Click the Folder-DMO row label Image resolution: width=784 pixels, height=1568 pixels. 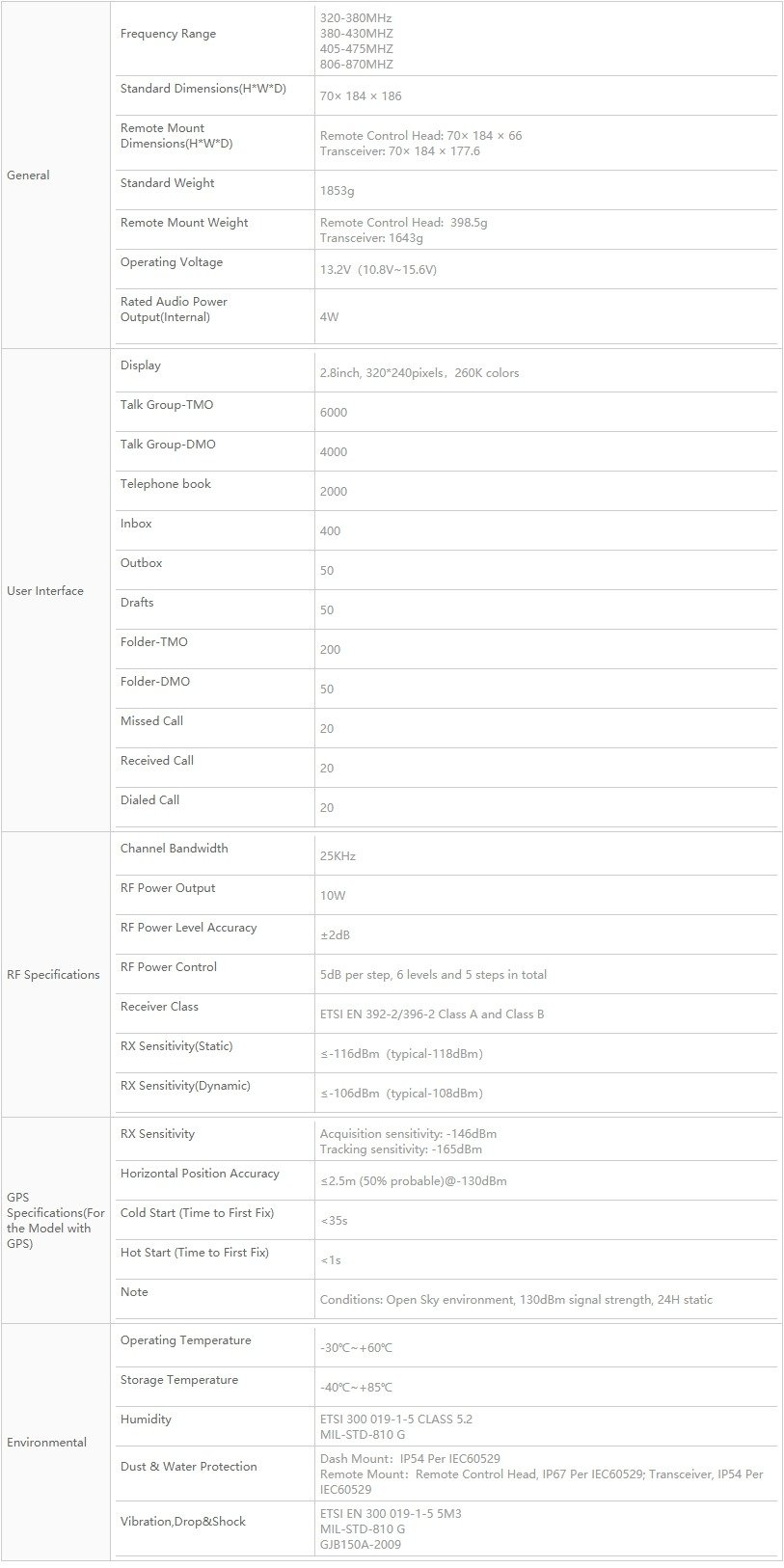point(155,682)
